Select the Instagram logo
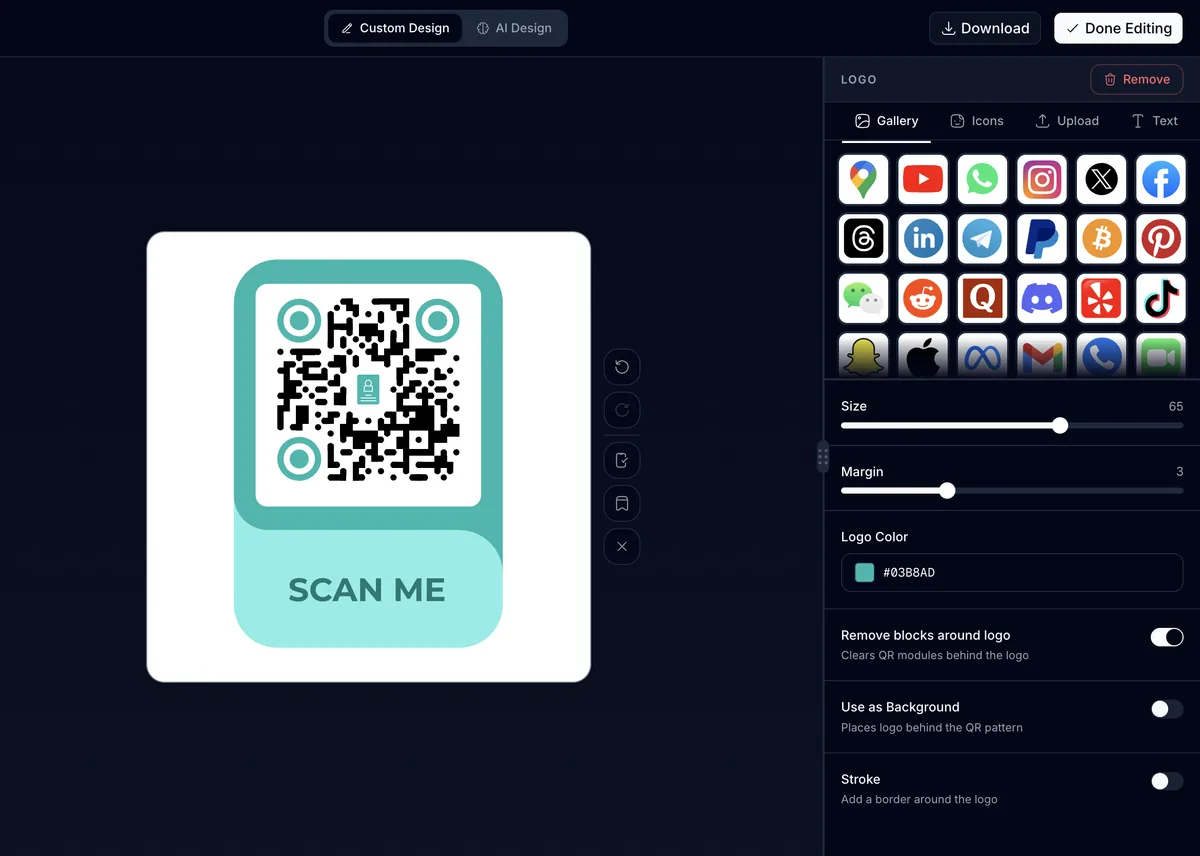 pyautogui.click(x=1042, y=180)
